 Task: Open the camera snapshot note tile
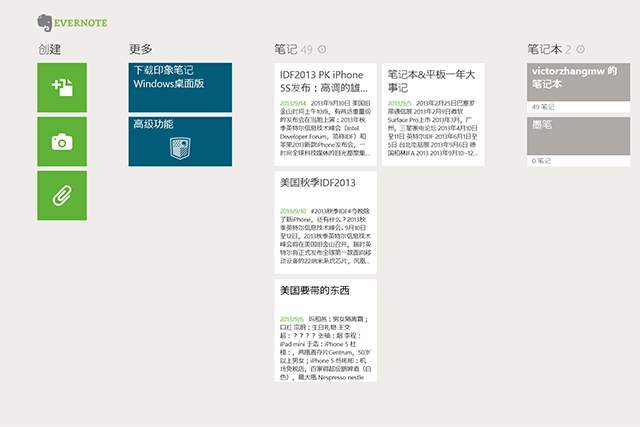click(62, 142)
